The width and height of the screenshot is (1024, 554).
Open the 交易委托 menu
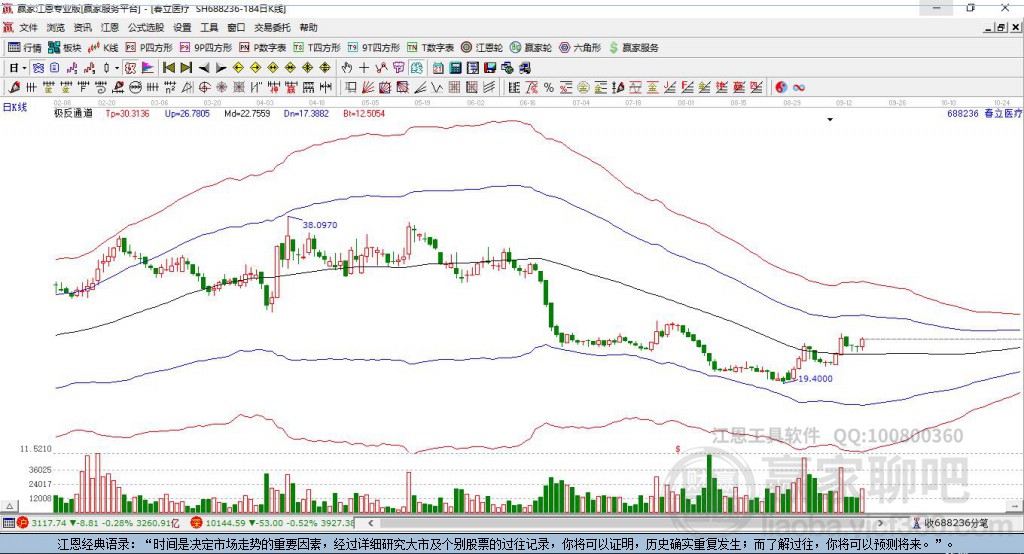tap(272, 27)
